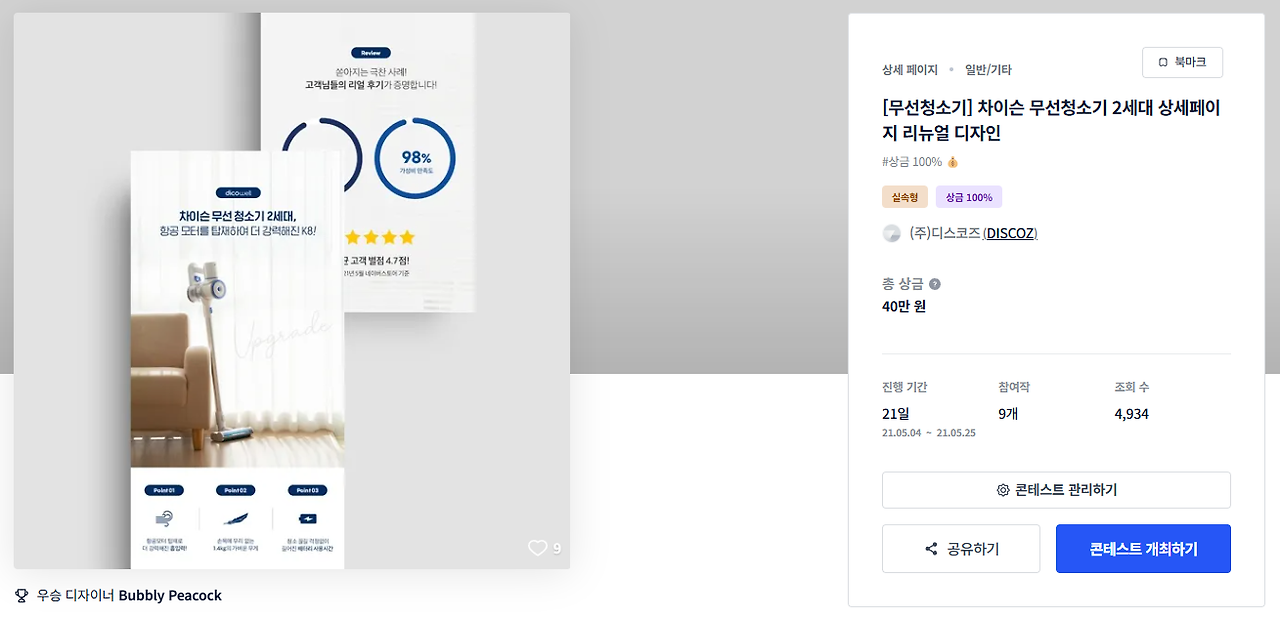Click the heart like icon on the thumbnail
The width and height of the screenshot is (1280, 617).
538,548
